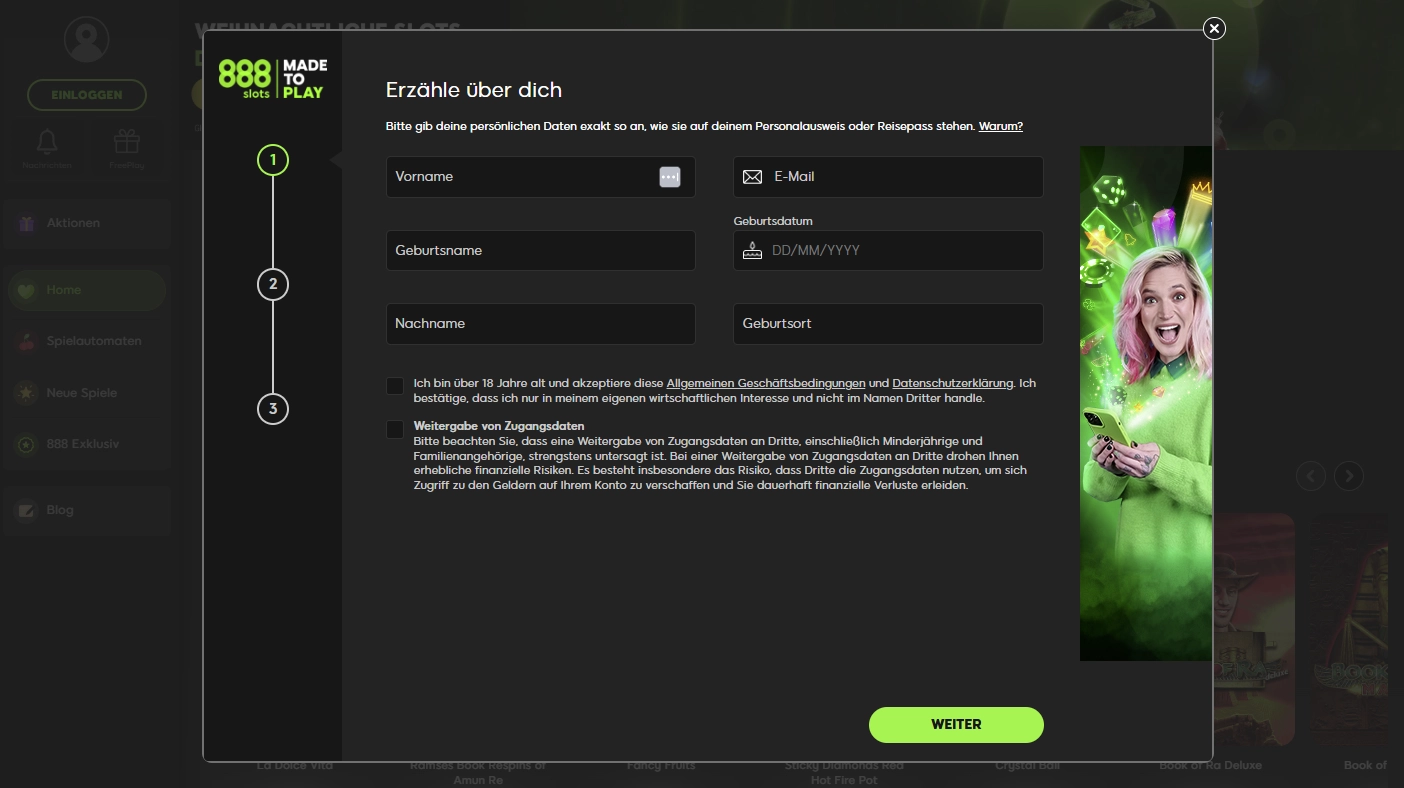Select Aktionen in the sidebar

(x=72, y=222)
